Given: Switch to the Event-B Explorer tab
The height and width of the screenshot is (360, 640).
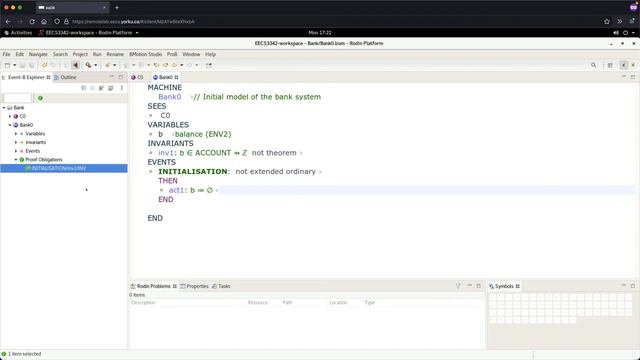Looking at the screenshot, I should click(x=27, y=77).
